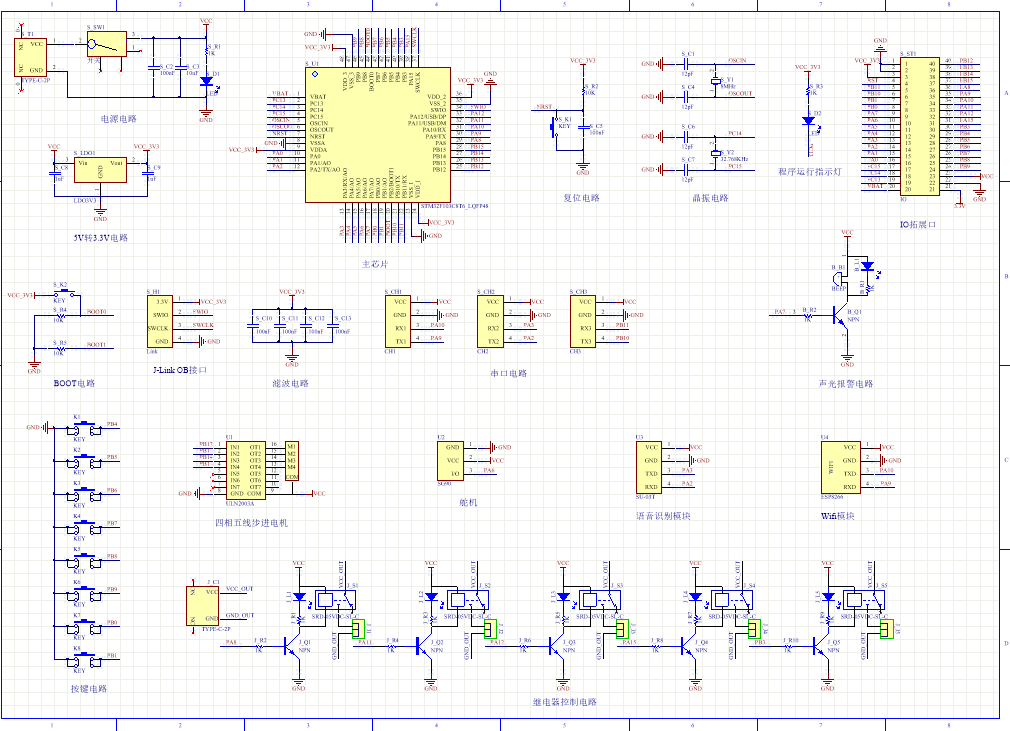Select the S_D2 run indicator LED

[x=808, y=121]
